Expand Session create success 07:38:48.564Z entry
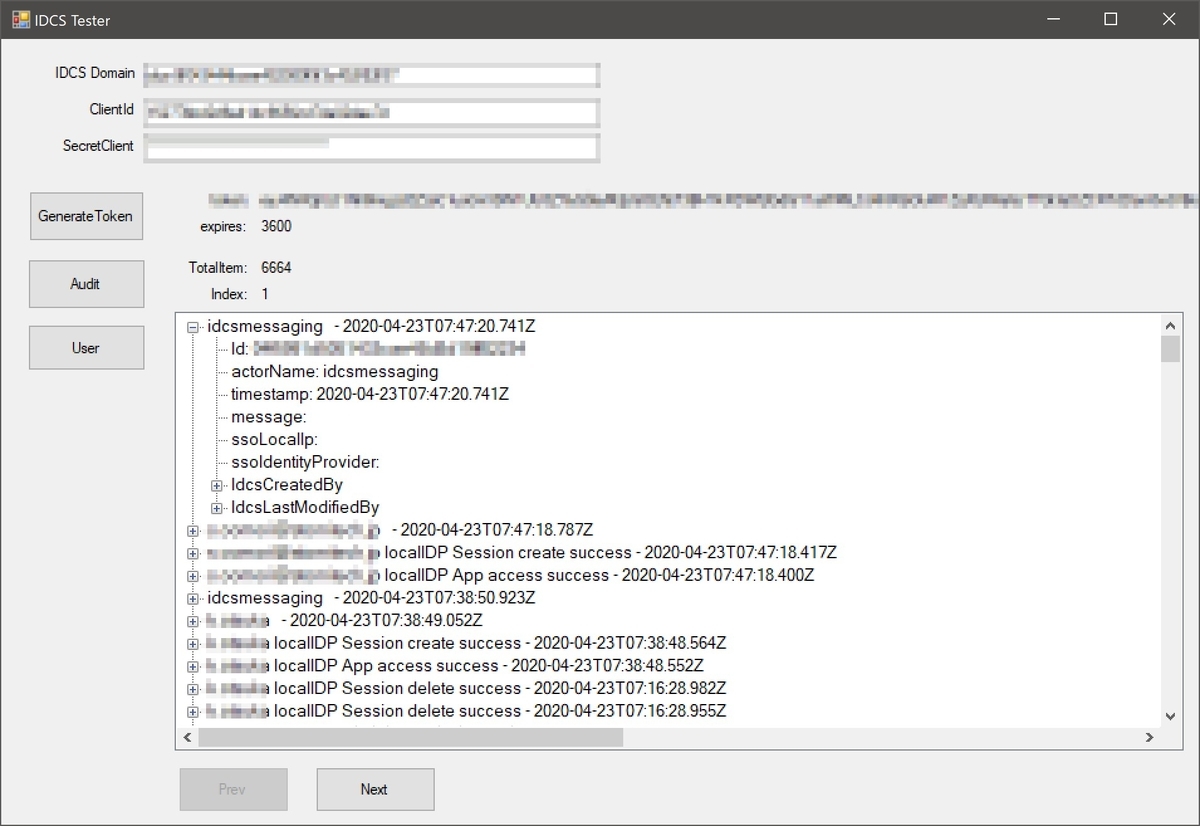Viewport: 1200px width, 826px height. point(193,643)
